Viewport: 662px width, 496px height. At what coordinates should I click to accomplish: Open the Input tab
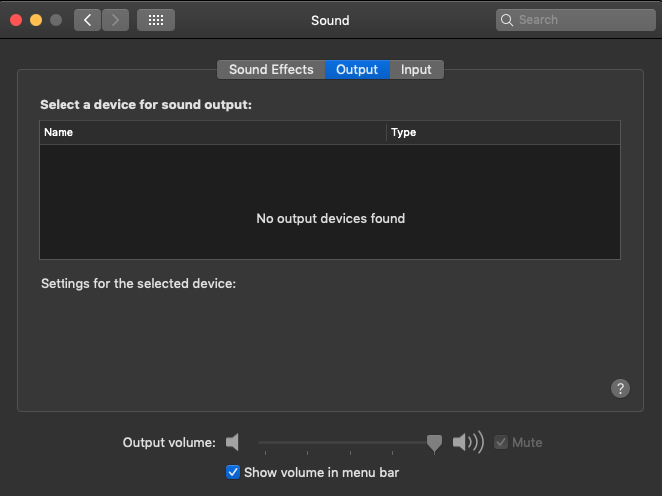[x=416, y=69]
